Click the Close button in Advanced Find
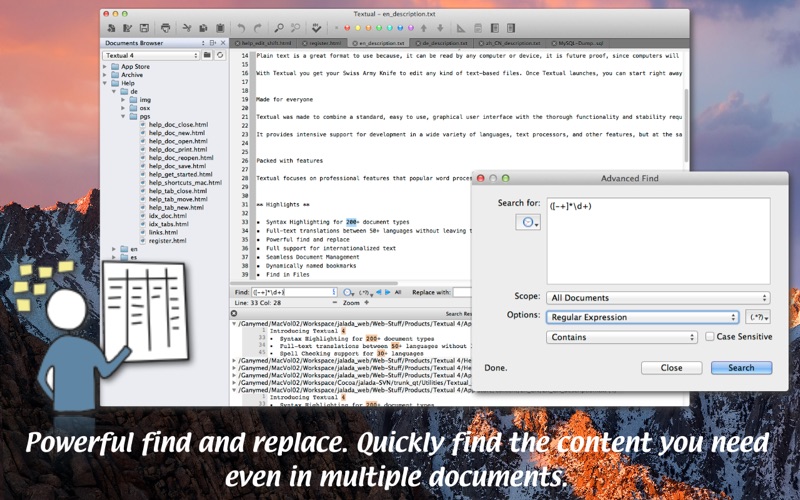 click(x=671, y=367)
